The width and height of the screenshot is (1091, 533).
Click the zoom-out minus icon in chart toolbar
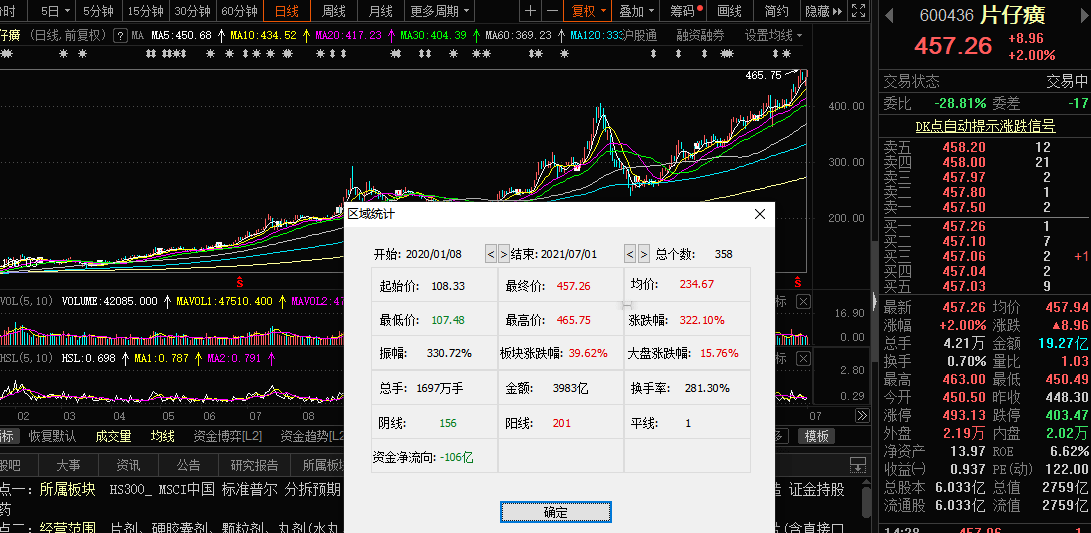[554, 11]
